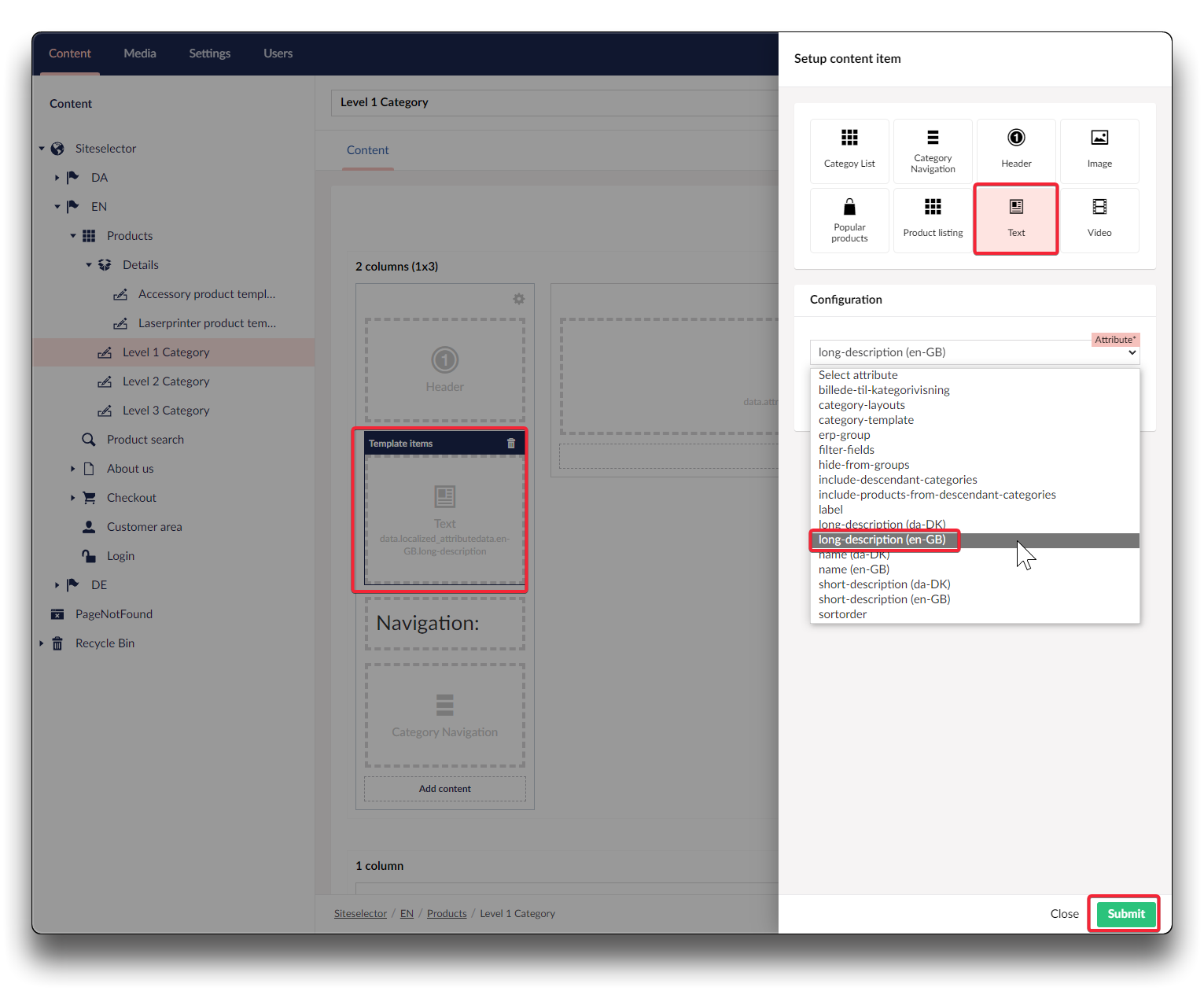This screenshot has width=1204, height=991.
Task: Switch to the Media tab
Action: tap(140, 53)
